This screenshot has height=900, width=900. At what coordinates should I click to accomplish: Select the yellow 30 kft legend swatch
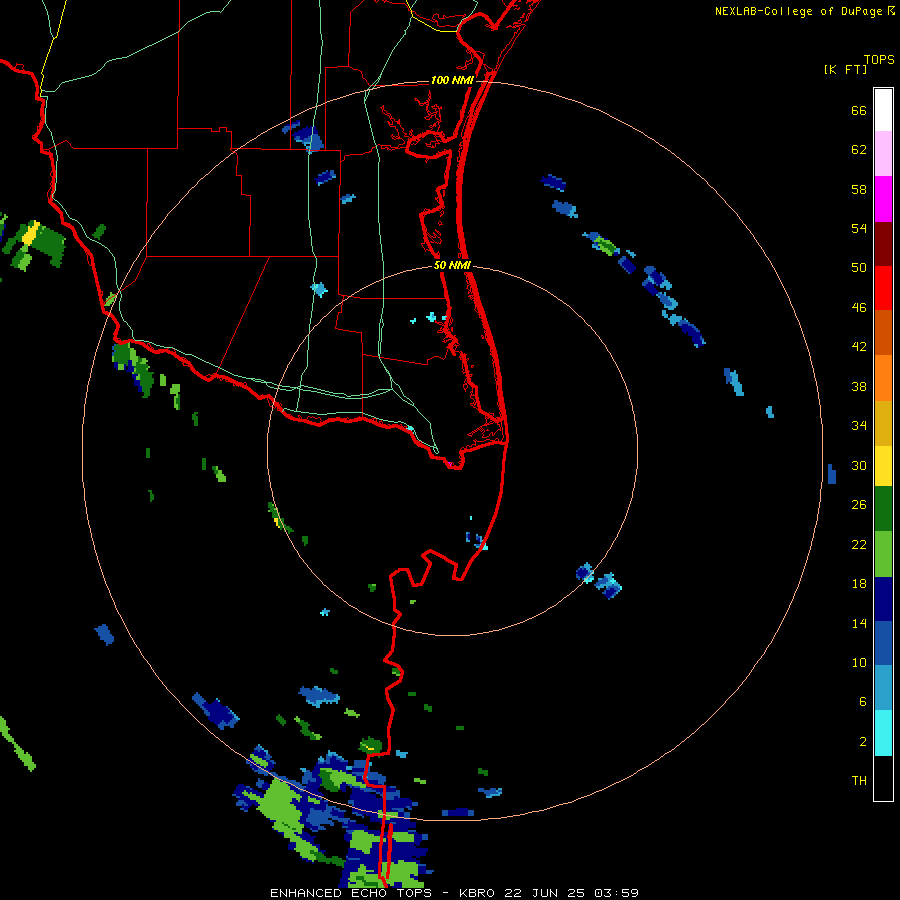tap(883, 466)
